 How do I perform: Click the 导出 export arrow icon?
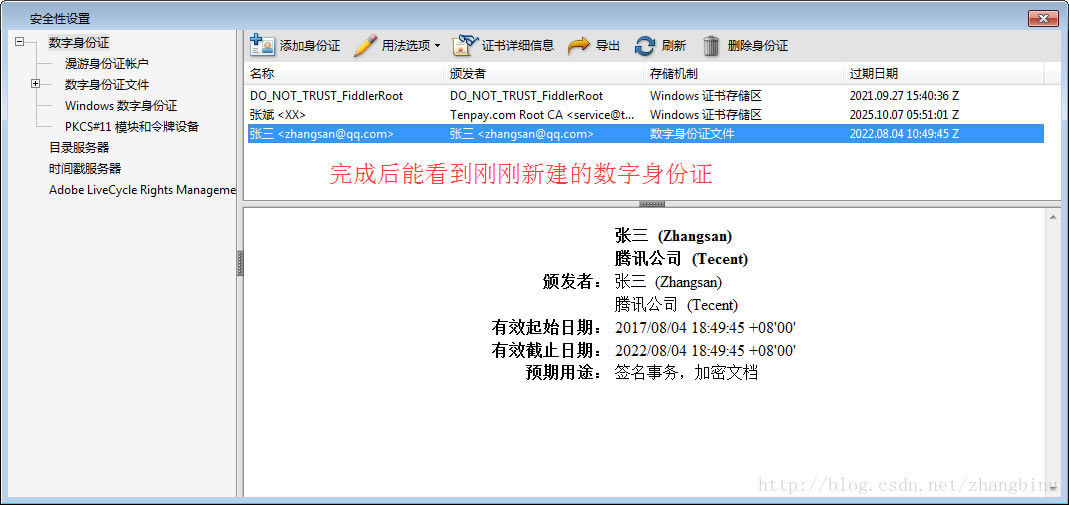579,46
